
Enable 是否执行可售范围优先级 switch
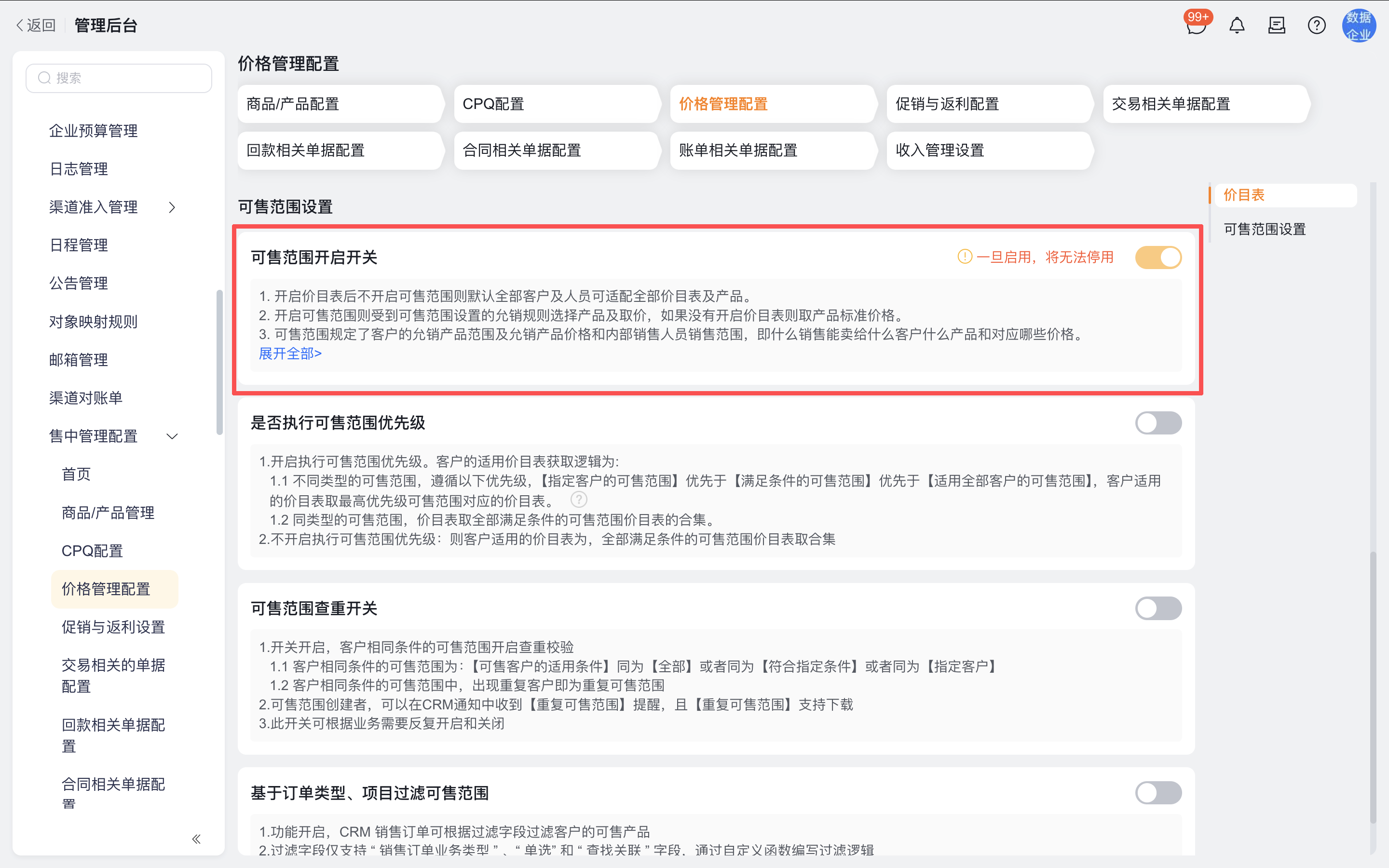point(1158,423)
